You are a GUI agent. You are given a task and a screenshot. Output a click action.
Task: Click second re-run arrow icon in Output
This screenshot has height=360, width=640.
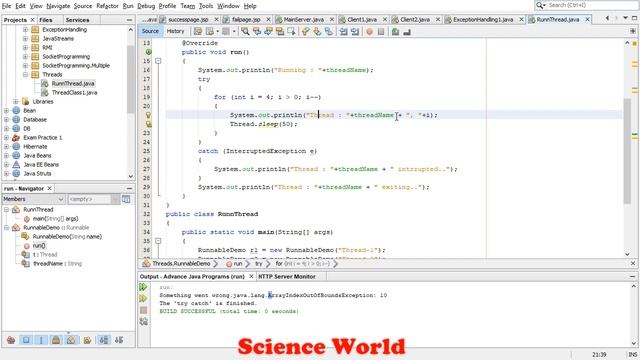(143, 298)
